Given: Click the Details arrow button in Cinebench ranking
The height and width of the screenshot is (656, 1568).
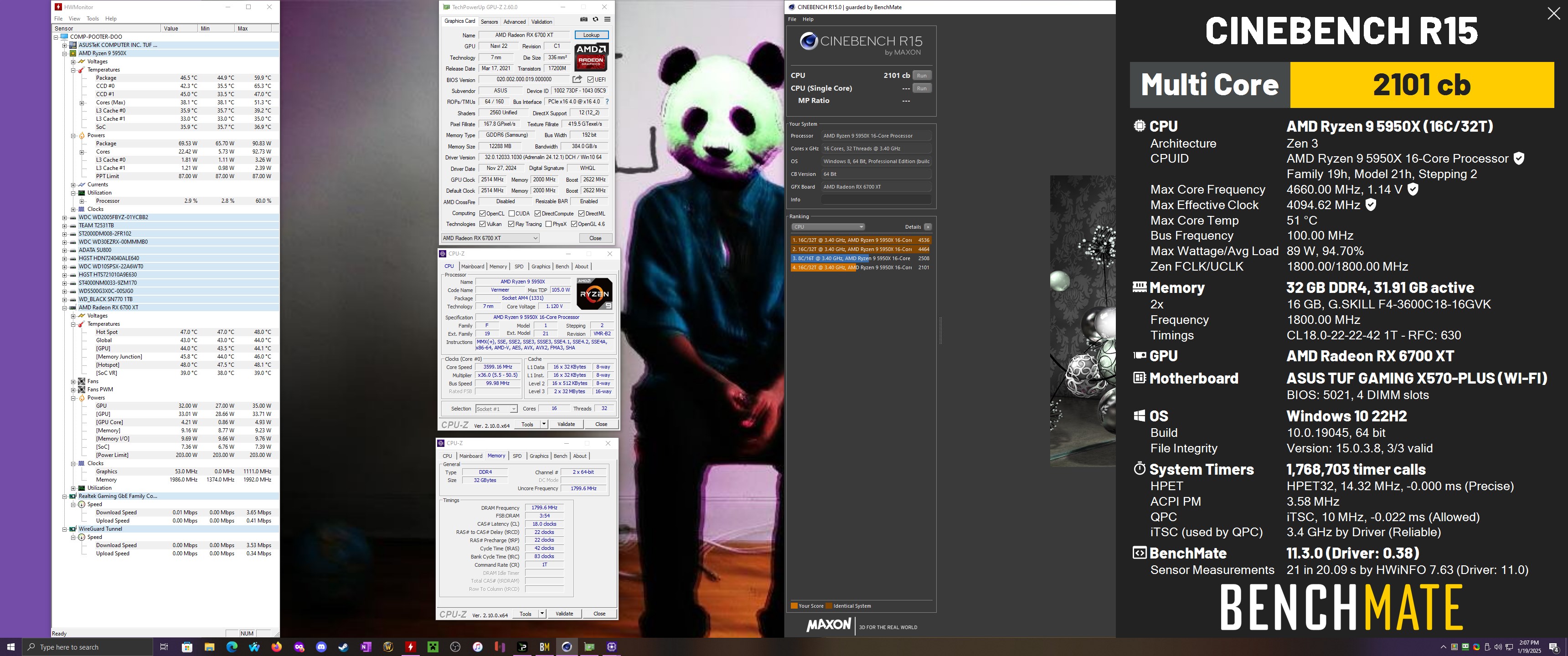Looking at the screenshot, I should tap(928, 227).
